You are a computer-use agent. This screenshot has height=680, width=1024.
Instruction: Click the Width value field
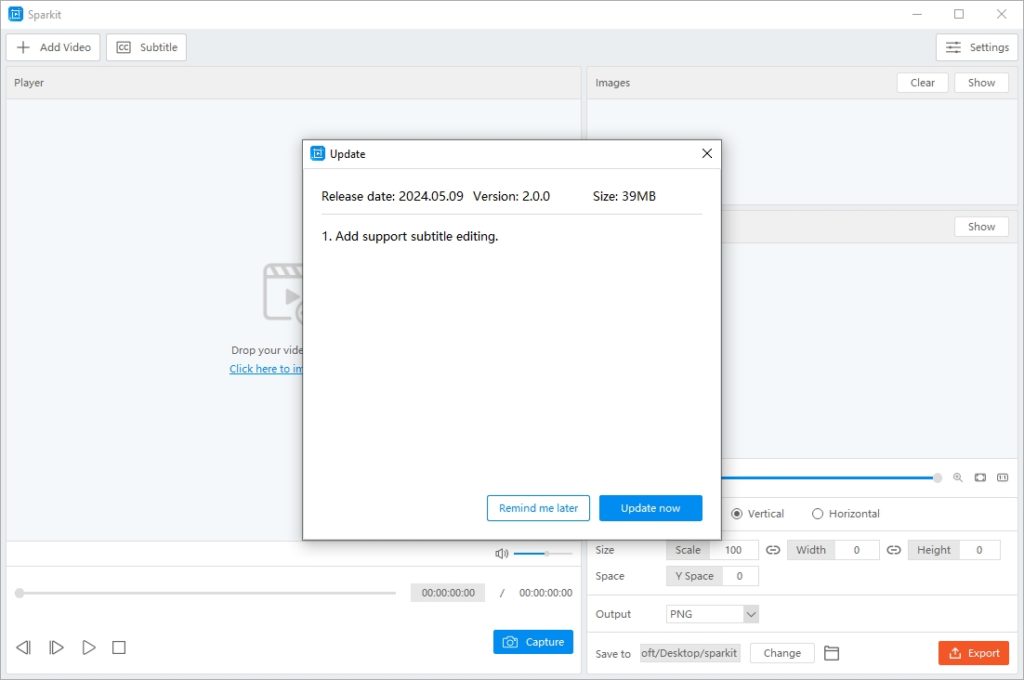click(x=857, y=550)
